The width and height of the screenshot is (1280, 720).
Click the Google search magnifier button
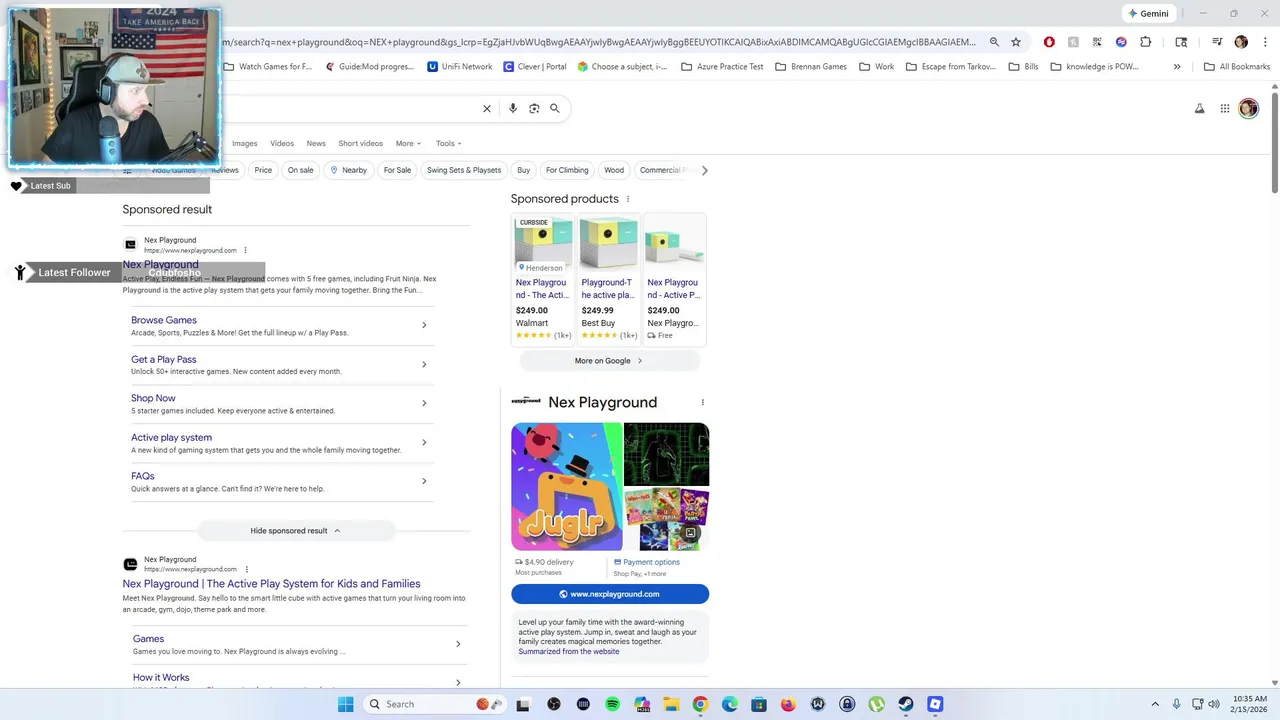click(x=555, y=108)
